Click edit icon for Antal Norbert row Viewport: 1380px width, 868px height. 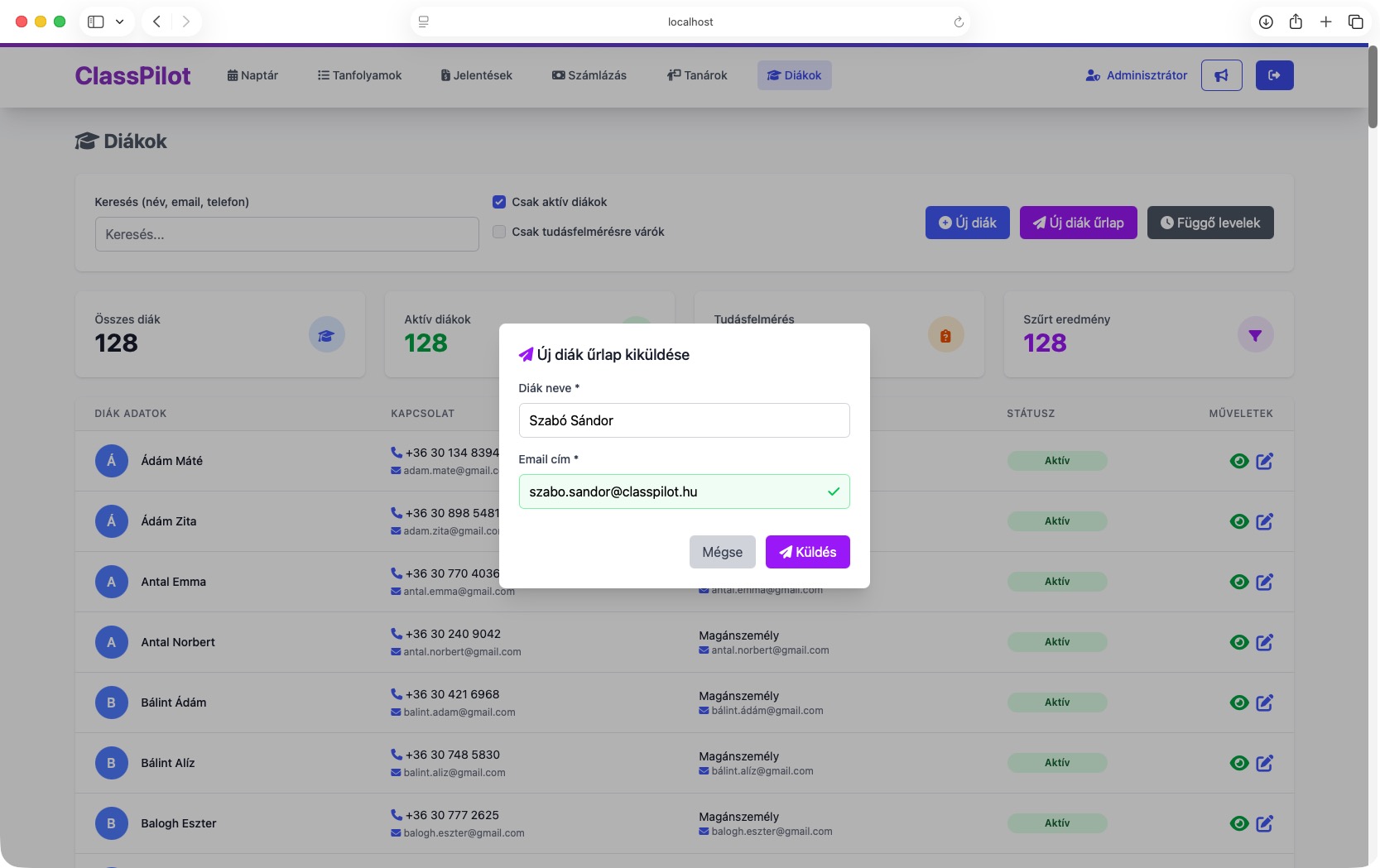click(1264, 642)
